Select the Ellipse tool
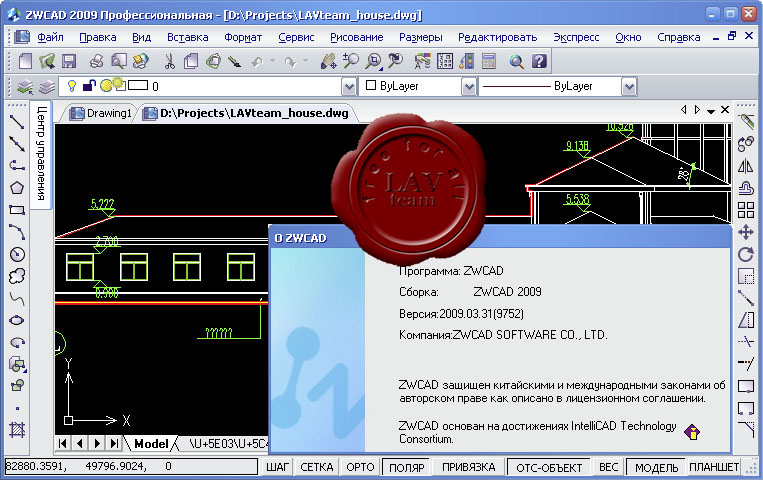Viewport: 763px width, 480px height. click(17, 320)
